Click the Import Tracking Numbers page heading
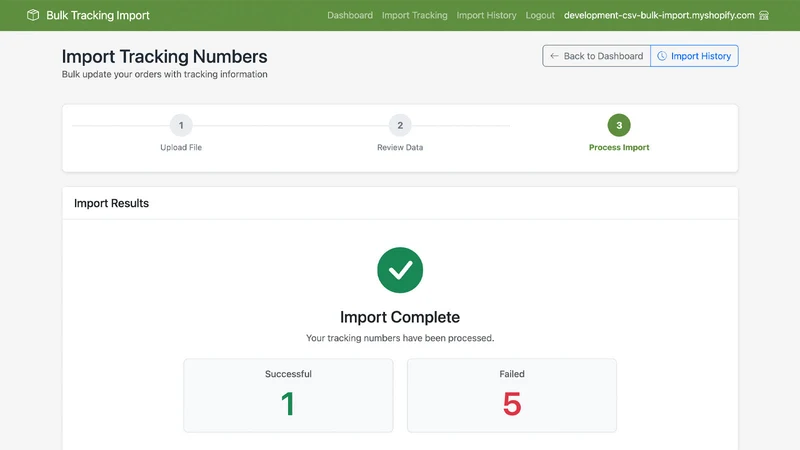 [x=164, y=56]
